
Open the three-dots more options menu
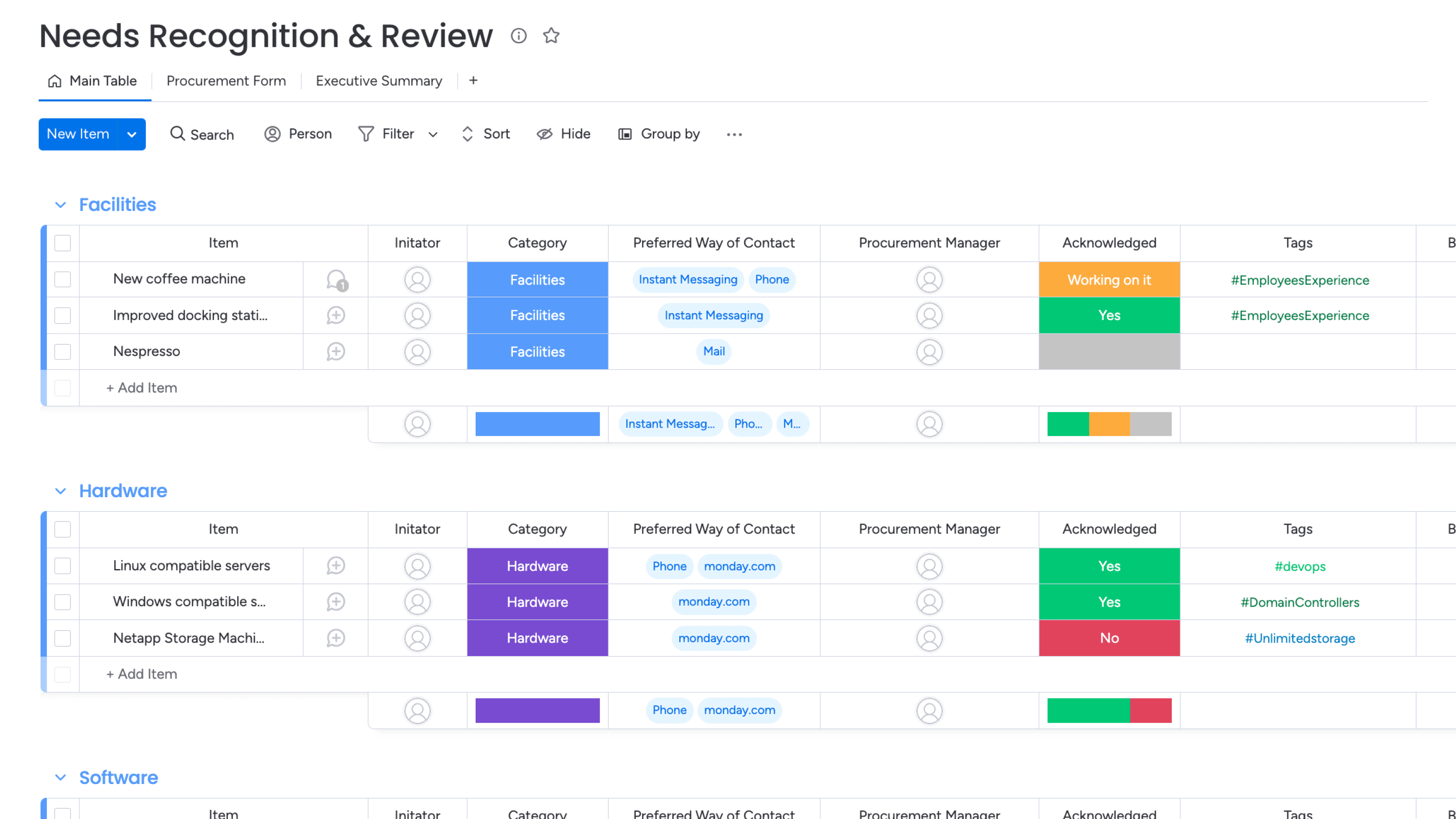pos(734,134)
